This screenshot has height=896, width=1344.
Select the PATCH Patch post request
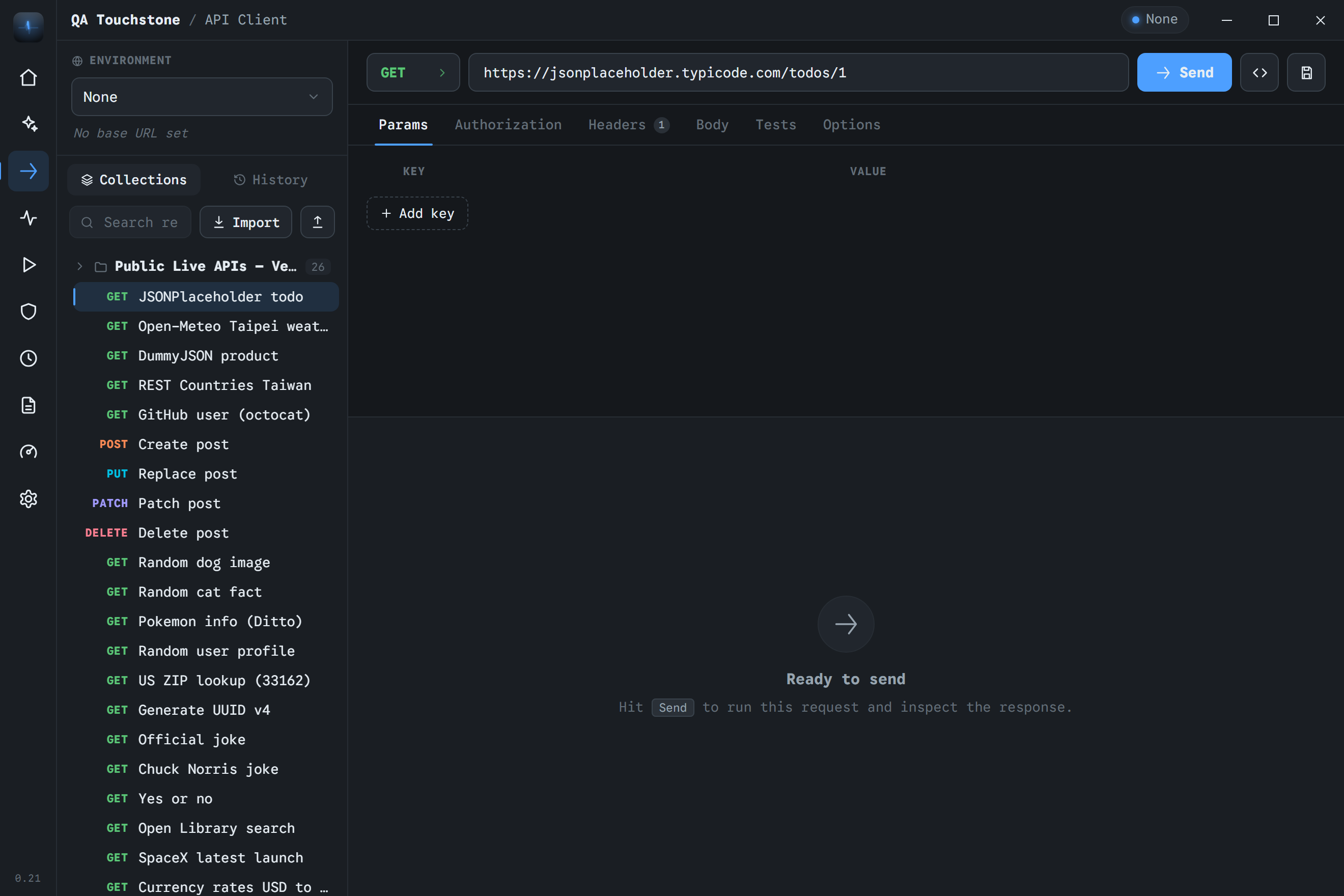(x=206, y=503)
